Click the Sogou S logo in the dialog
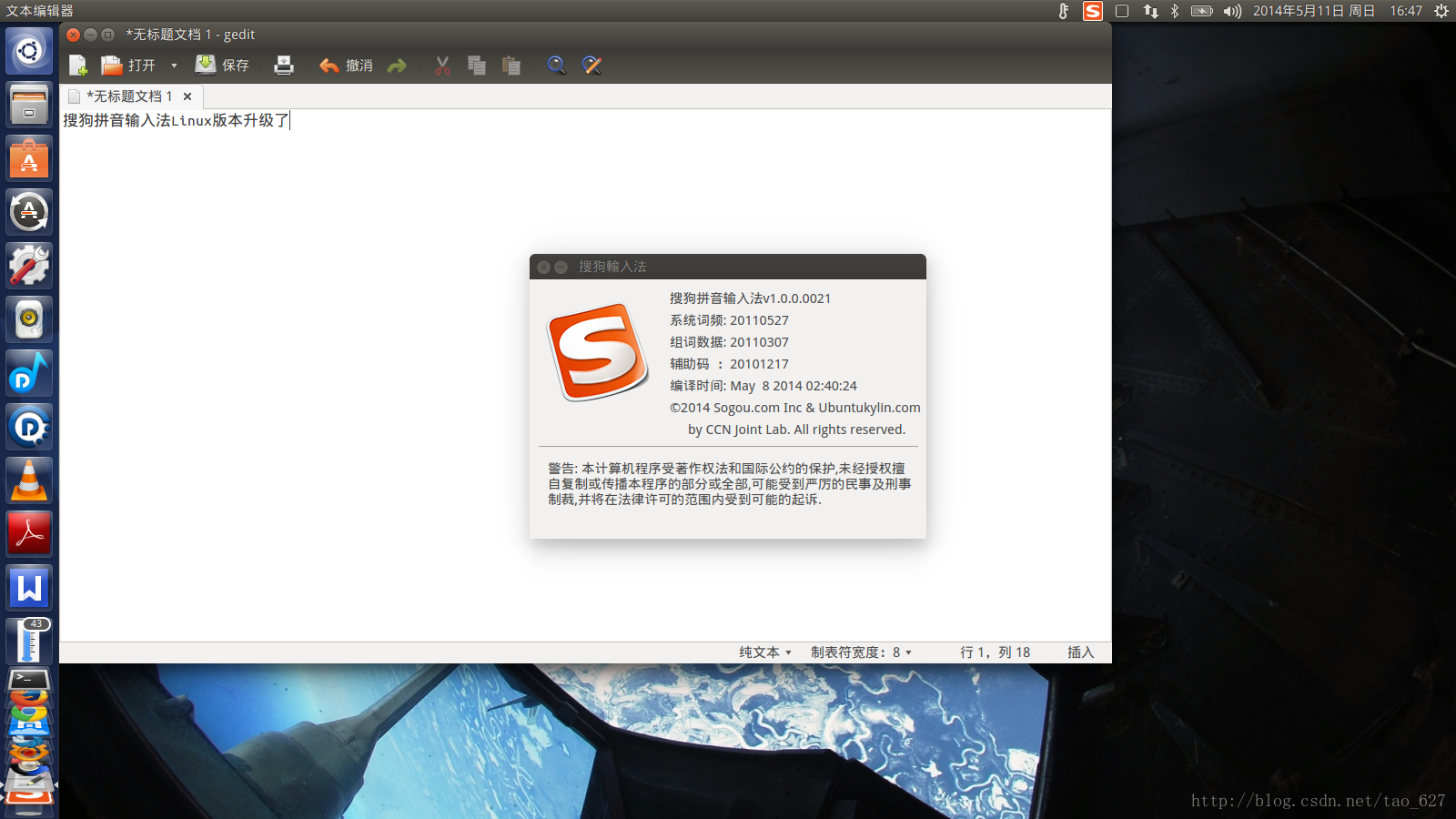This screenshot has width=1456, height=819. coord(597,352)
